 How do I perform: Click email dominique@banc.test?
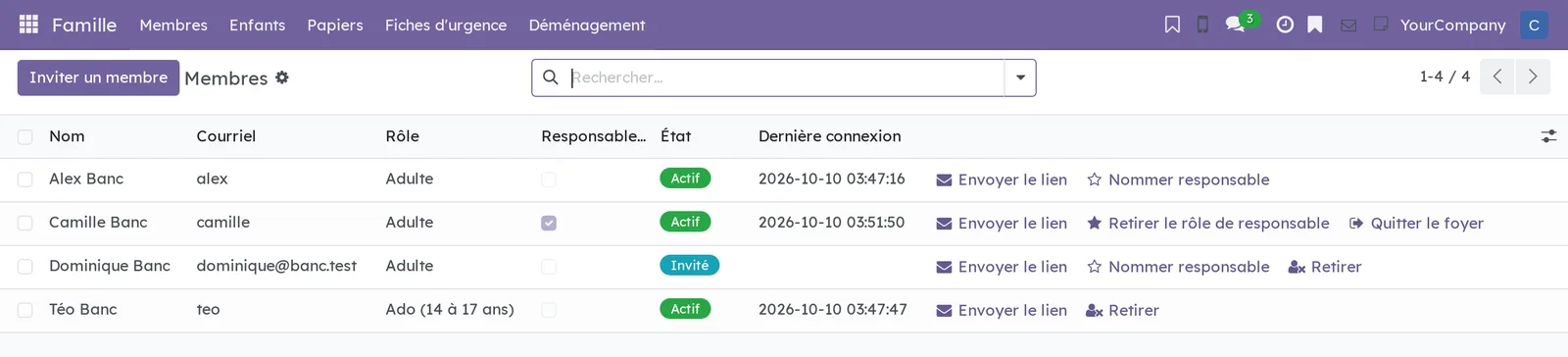point(276,266)
